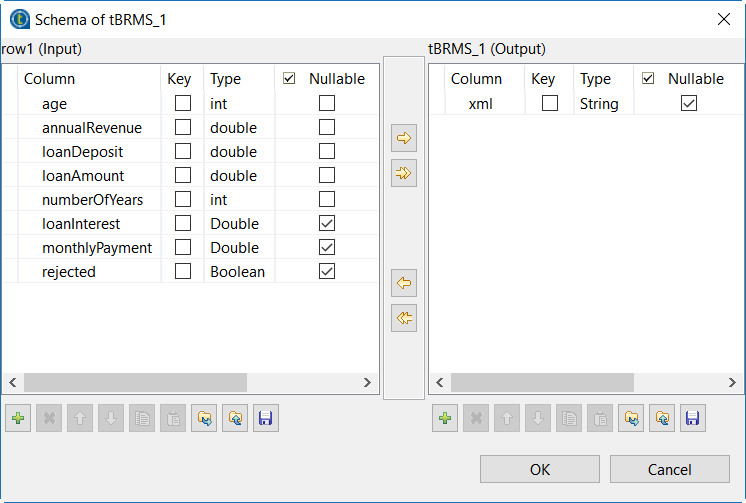This screenshot has width=746, height=503.
Task: Copy all columns to input schema
Action: 404,319
